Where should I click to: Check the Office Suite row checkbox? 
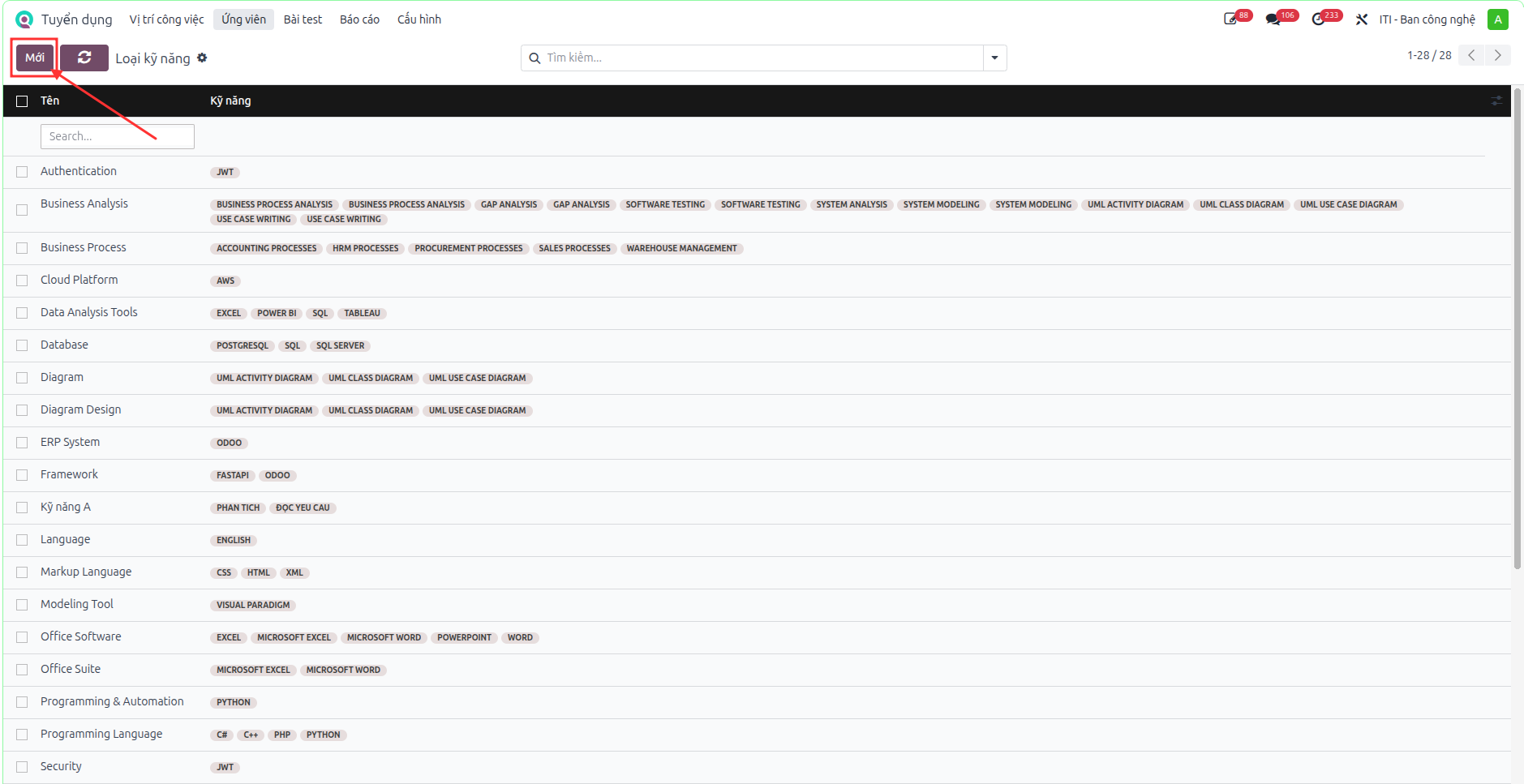click(22, 670)
